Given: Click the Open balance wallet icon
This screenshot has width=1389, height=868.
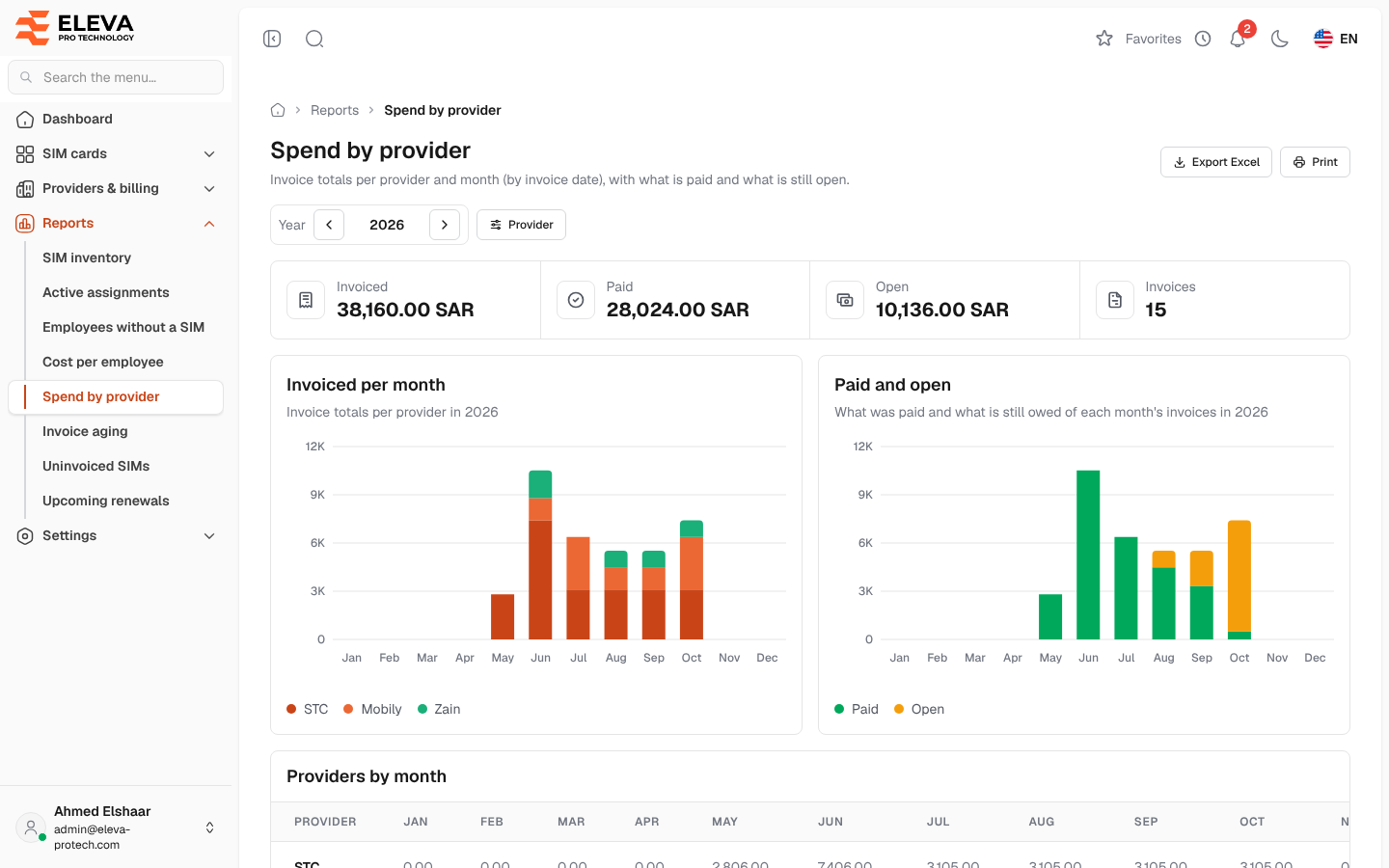Looking at the screenshot, I should click(845, 300).
